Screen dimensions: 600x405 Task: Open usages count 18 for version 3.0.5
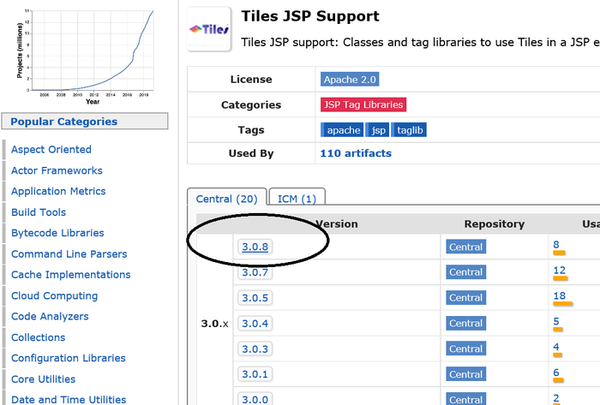tap(559, 296)
